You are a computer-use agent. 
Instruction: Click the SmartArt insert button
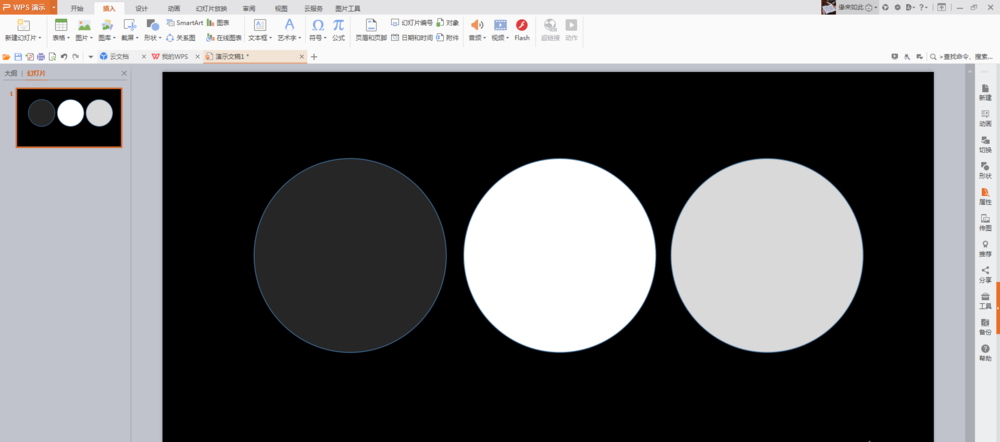(x=185, y=22)
